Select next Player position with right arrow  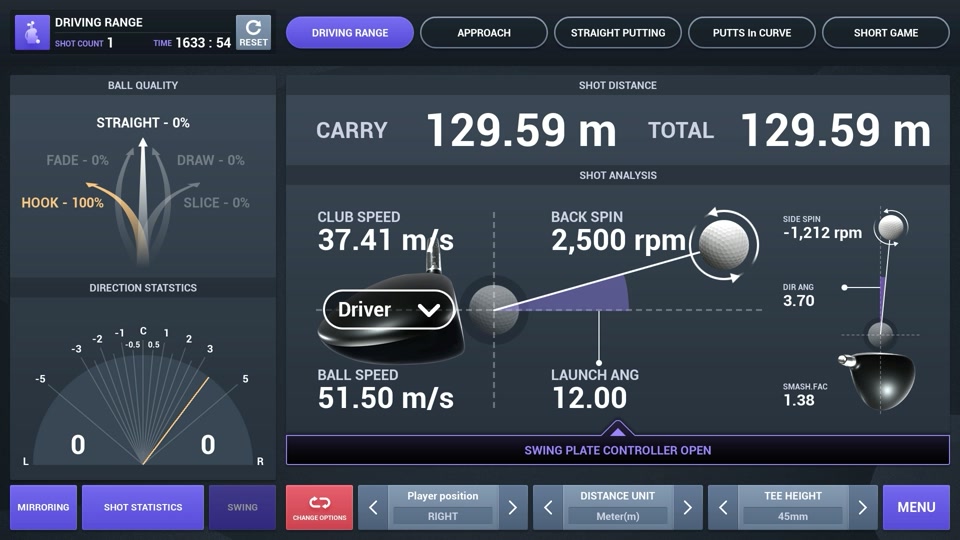pyautogui.click(x=512, y=508)
